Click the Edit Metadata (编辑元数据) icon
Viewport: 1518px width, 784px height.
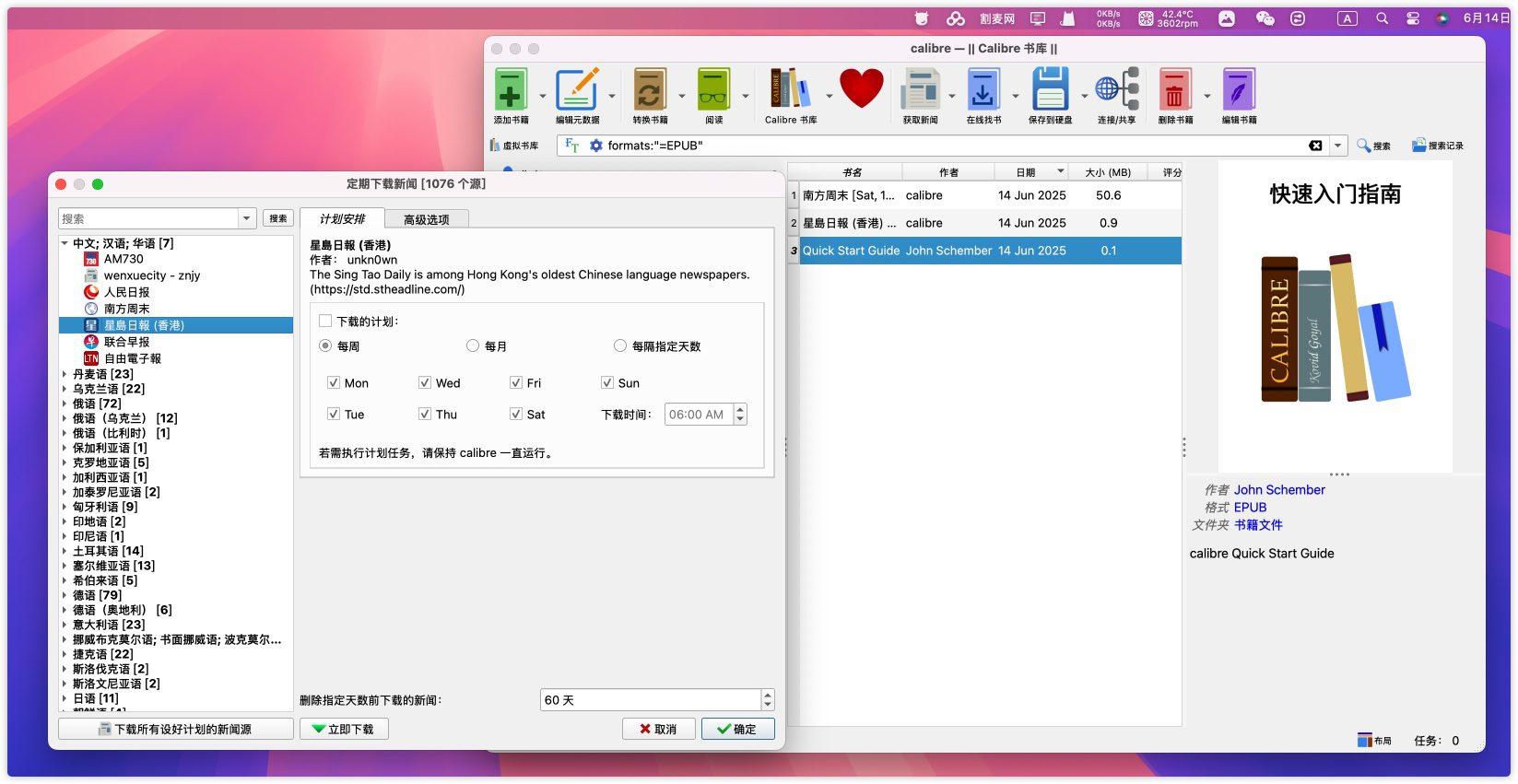577,90
